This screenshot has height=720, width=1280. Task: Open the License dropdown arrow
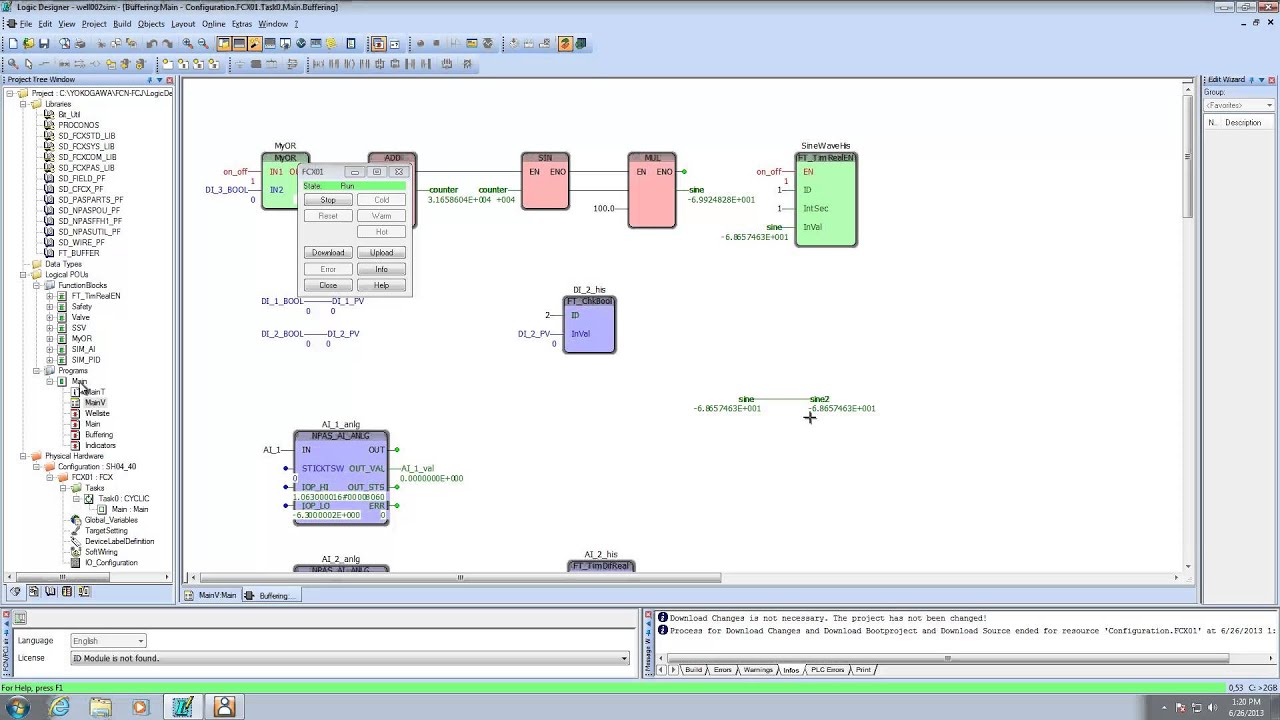pos(624,658)
